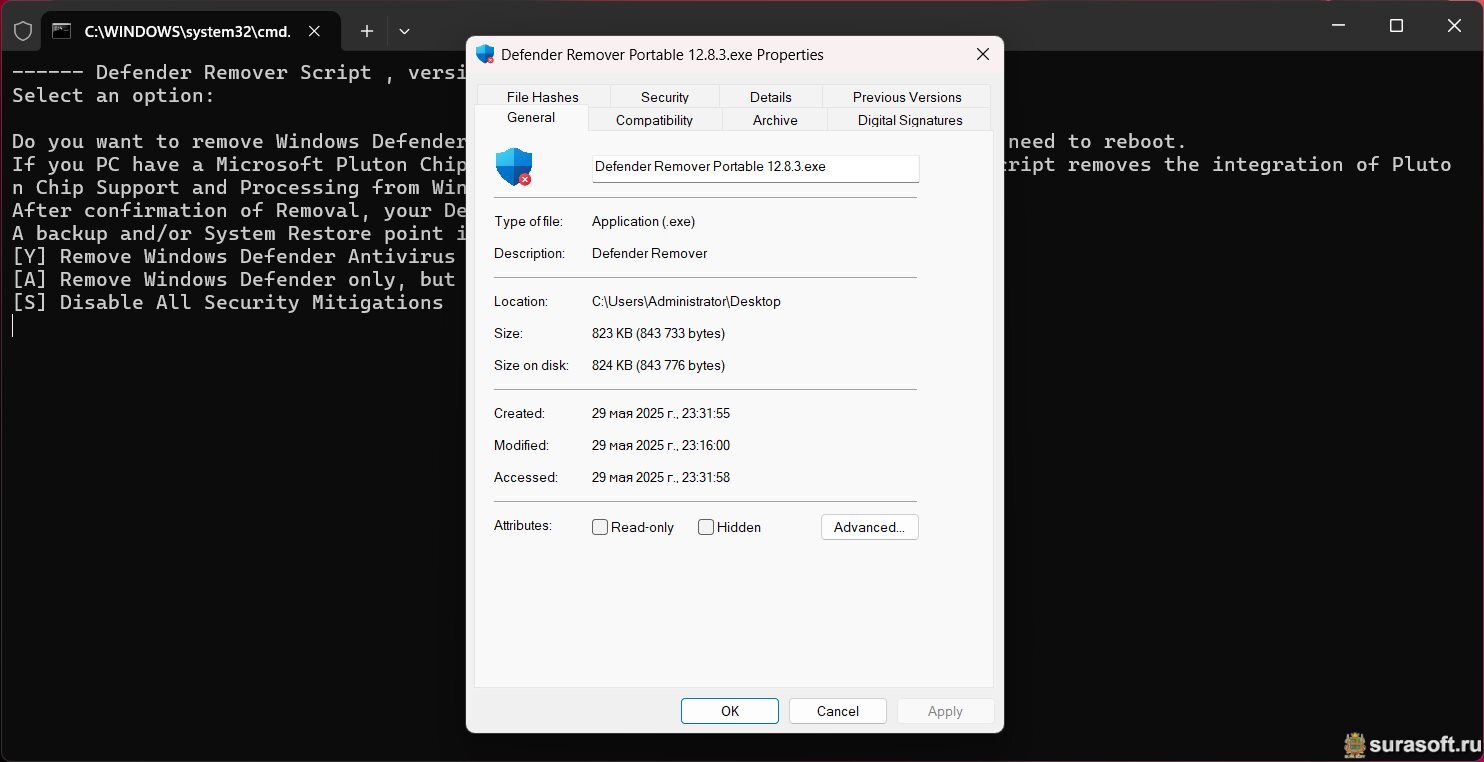1484x762 pixels.
Task: Open the File Hashes tab
Action: 542,97
